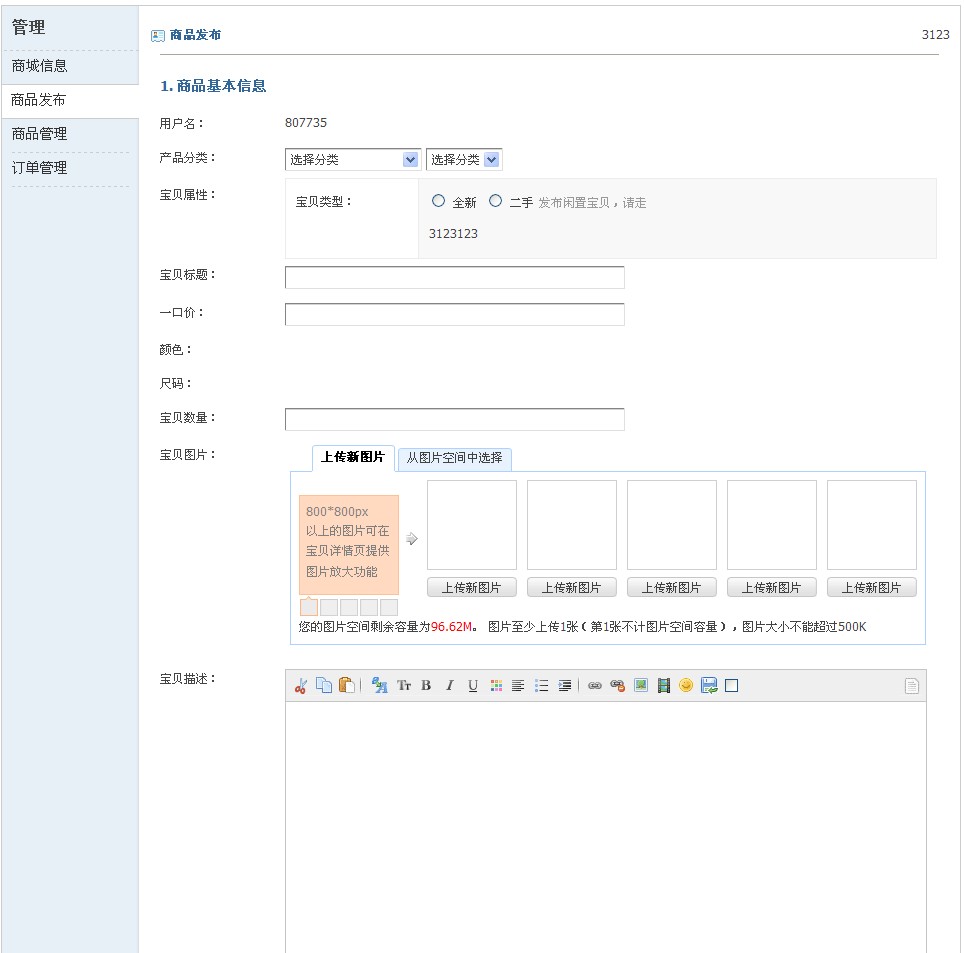Apply italic formatting in the description editor
The image size is (964, 953).
pyautogui.click(x=449, y=685)
